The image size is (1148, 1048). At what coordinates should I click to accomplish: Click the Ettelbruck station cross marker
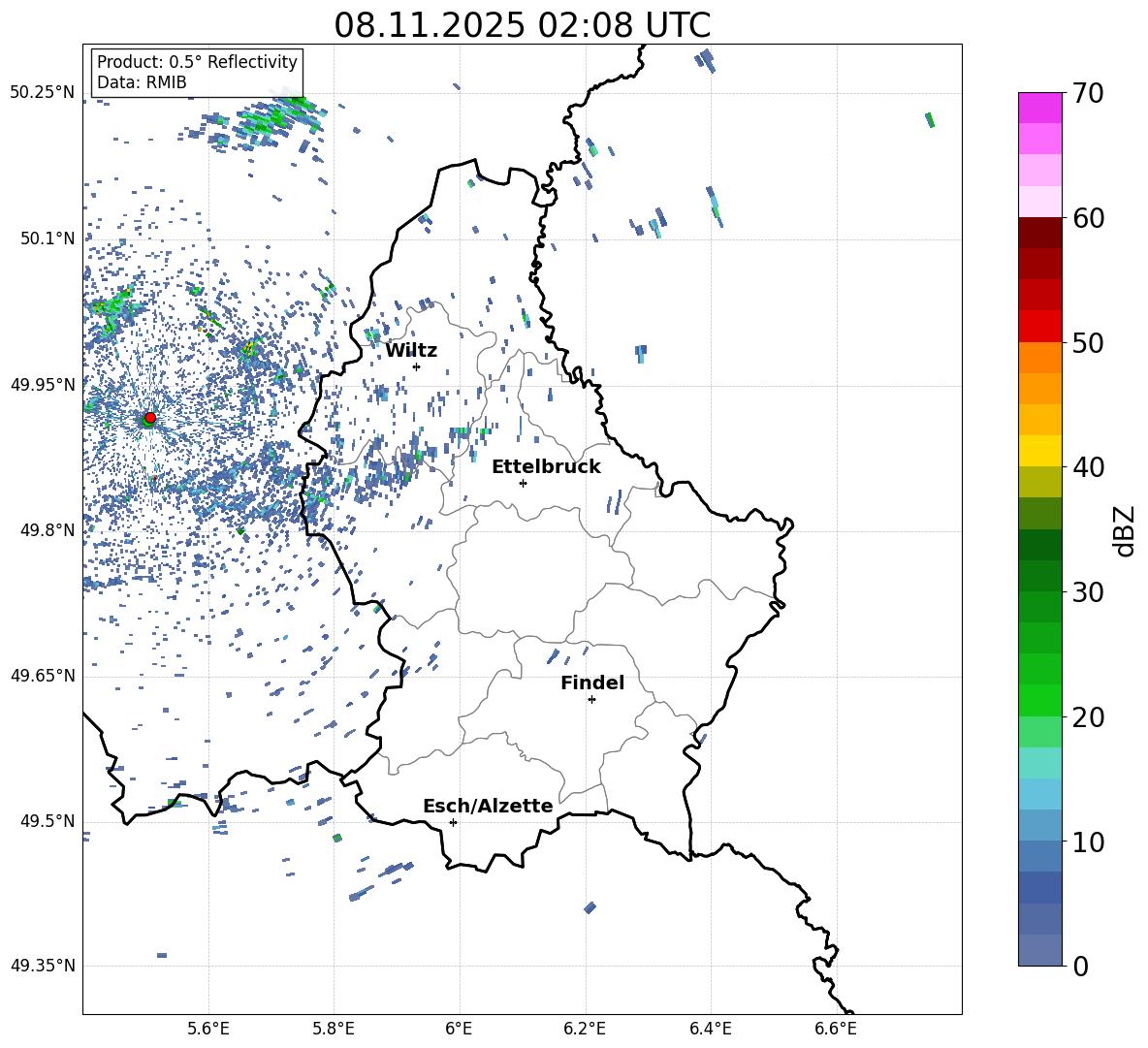pos(523,483)
